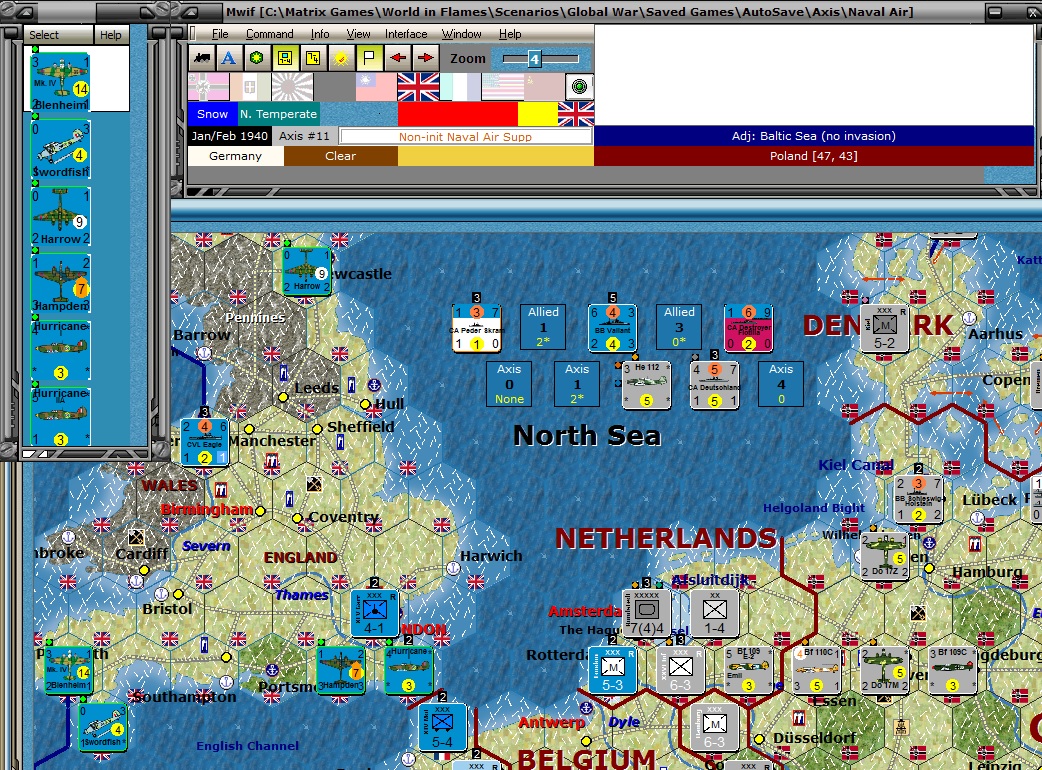Select the bright Union Jack flag in flag row
This screenshot has height=770, width=1042.
click(x=418, y=87)
